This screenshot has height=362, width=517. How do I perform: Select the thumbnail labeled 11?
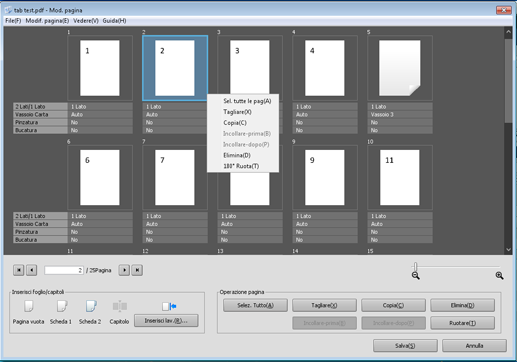pyautogui.click(x=400, y=177)
